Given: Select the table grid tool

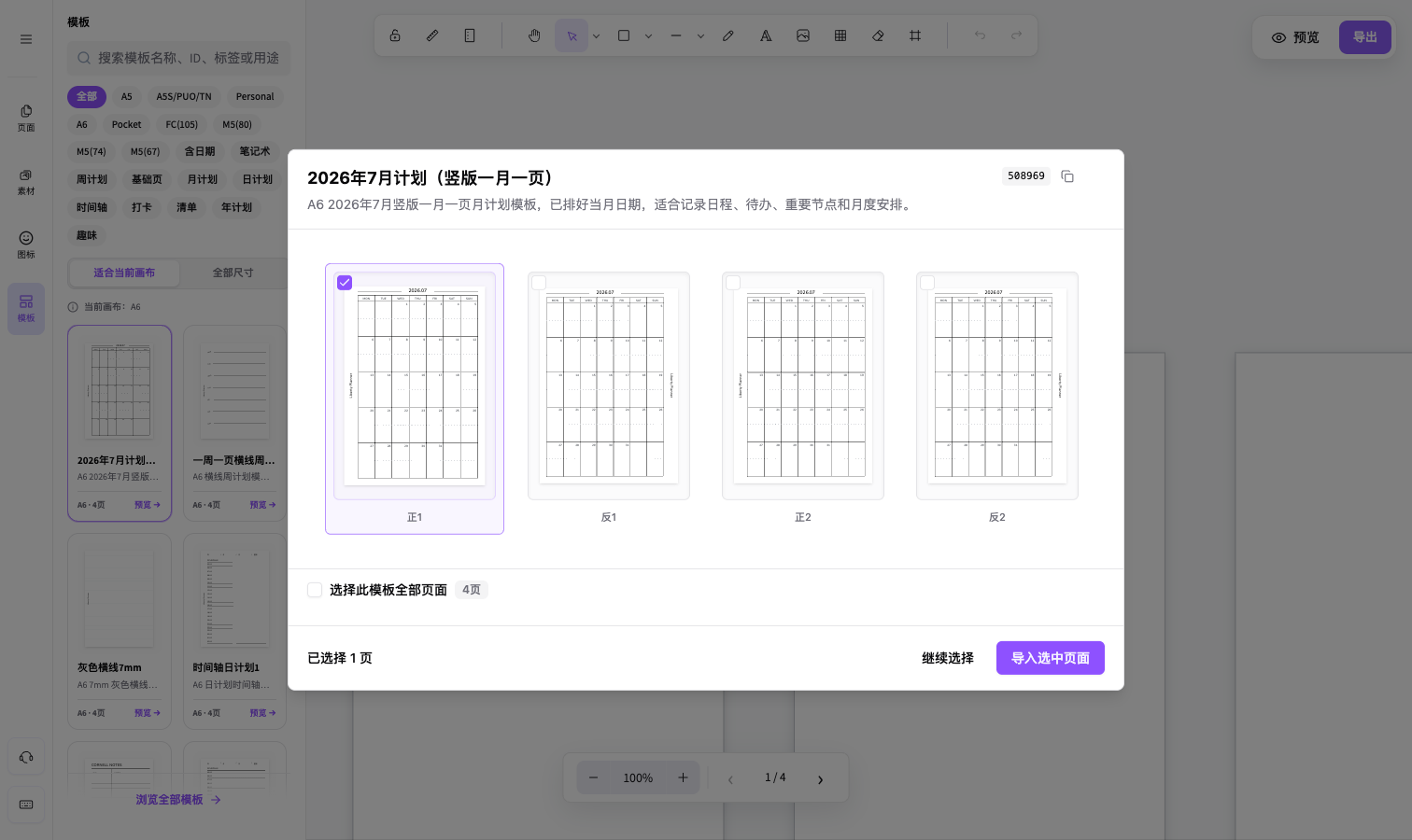Looking at the screenshot, I should pos(840,35).
